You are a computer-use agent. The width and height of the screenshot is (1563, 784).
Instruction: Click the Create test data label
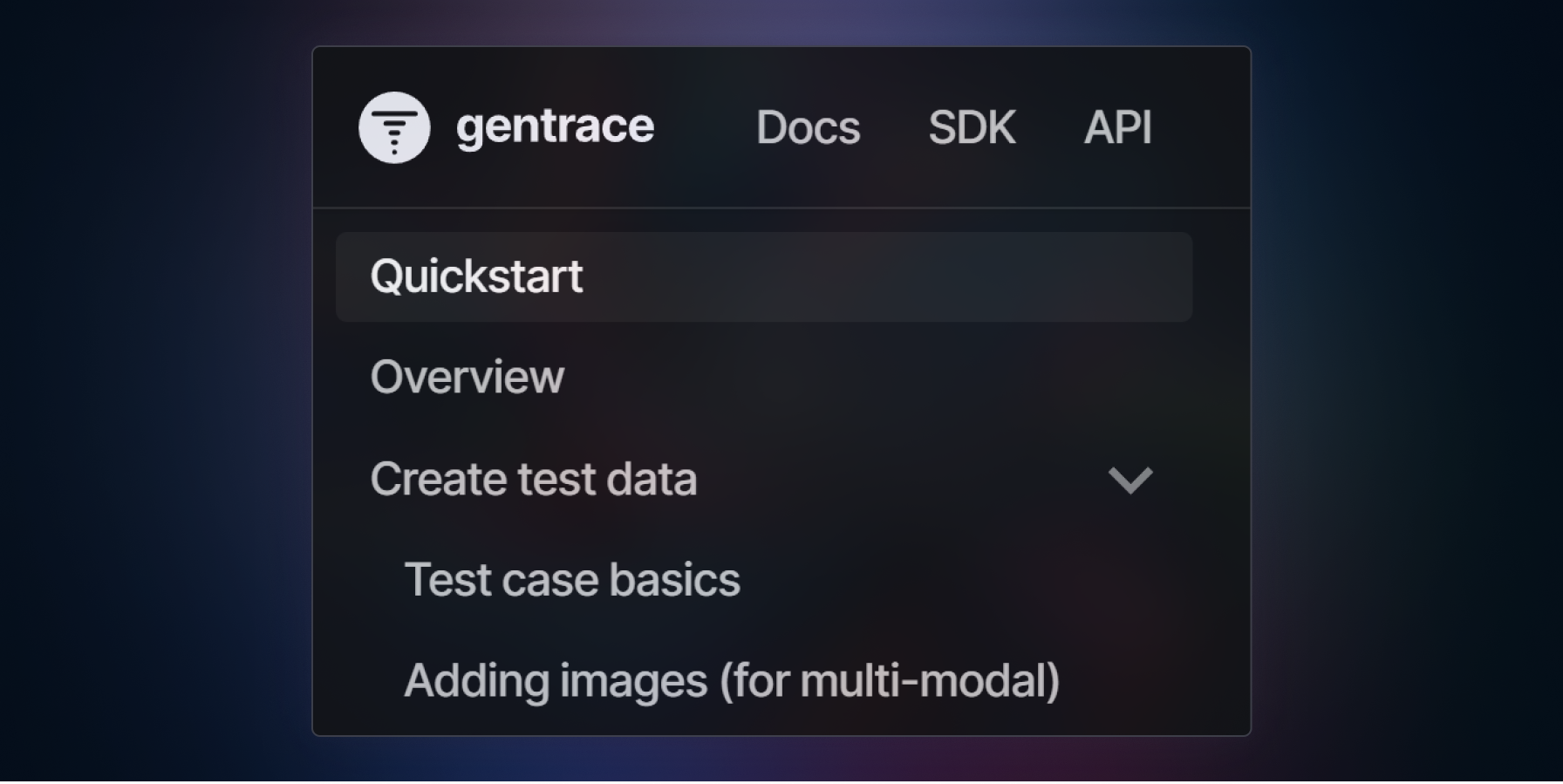[534, 479]
